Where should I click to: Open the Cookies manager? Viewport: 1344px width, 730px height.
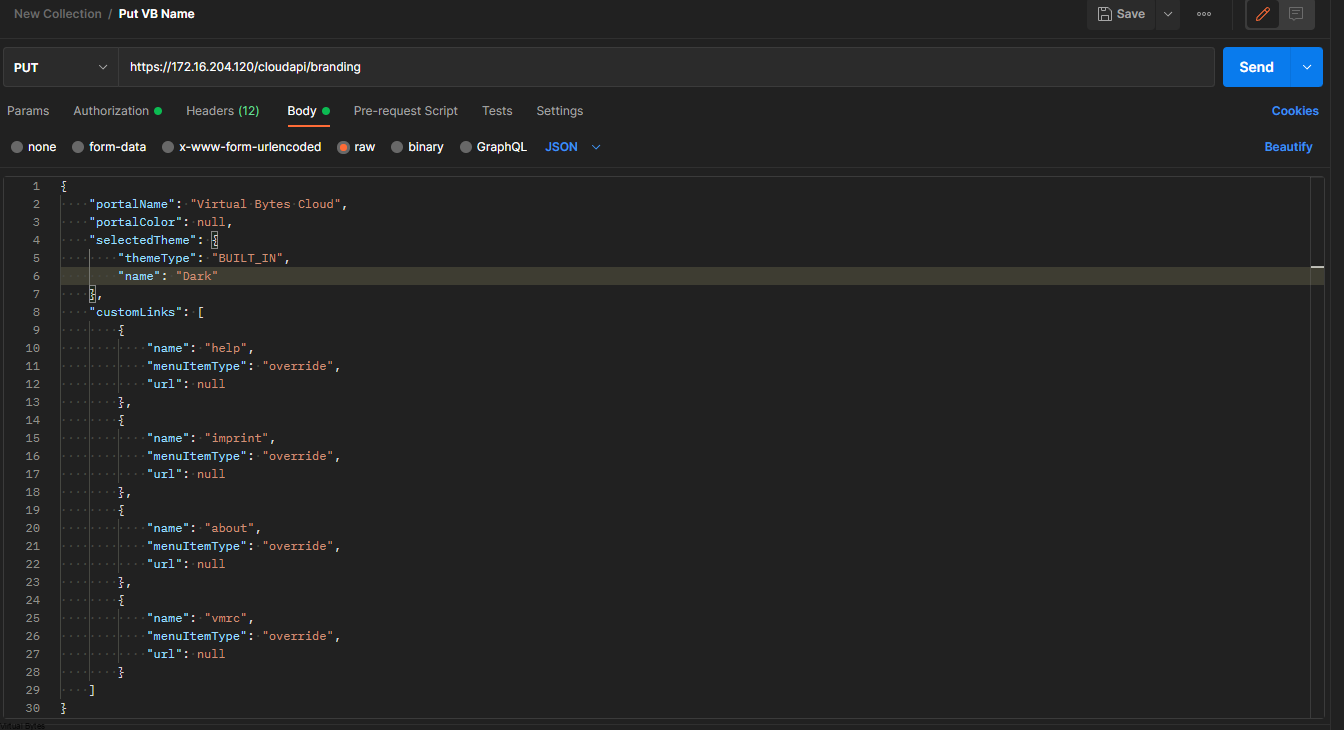(x=1295, y=111)
